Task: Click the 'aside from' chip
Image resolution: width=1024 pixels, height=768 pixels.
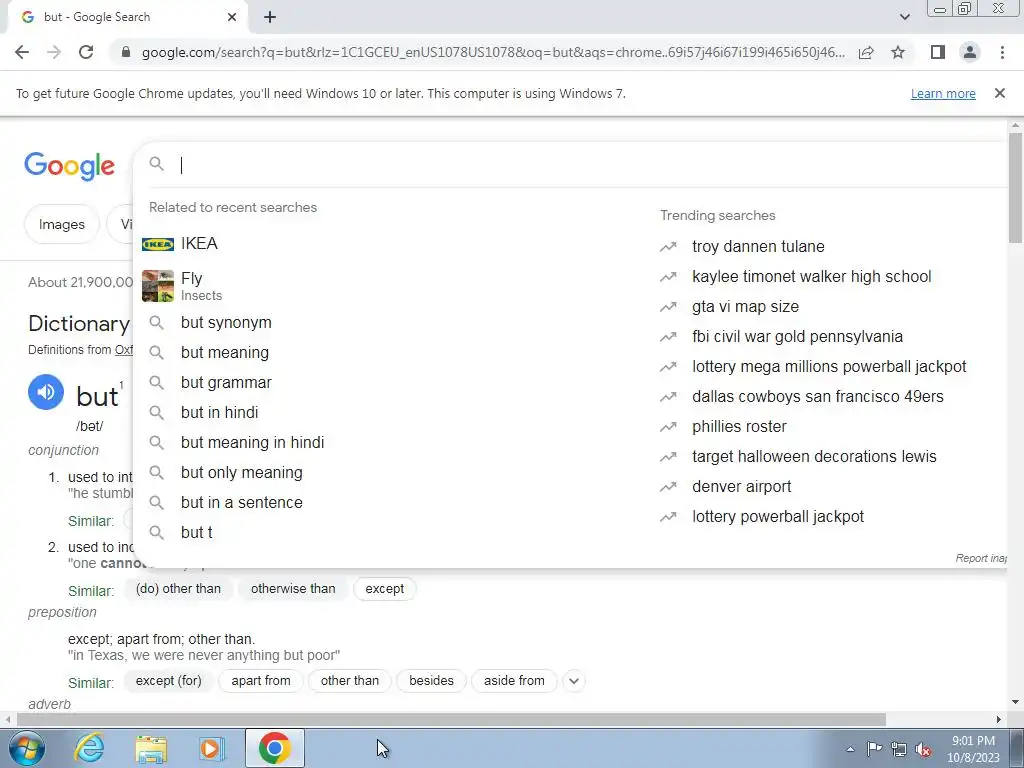Action: tap(514, 681)
